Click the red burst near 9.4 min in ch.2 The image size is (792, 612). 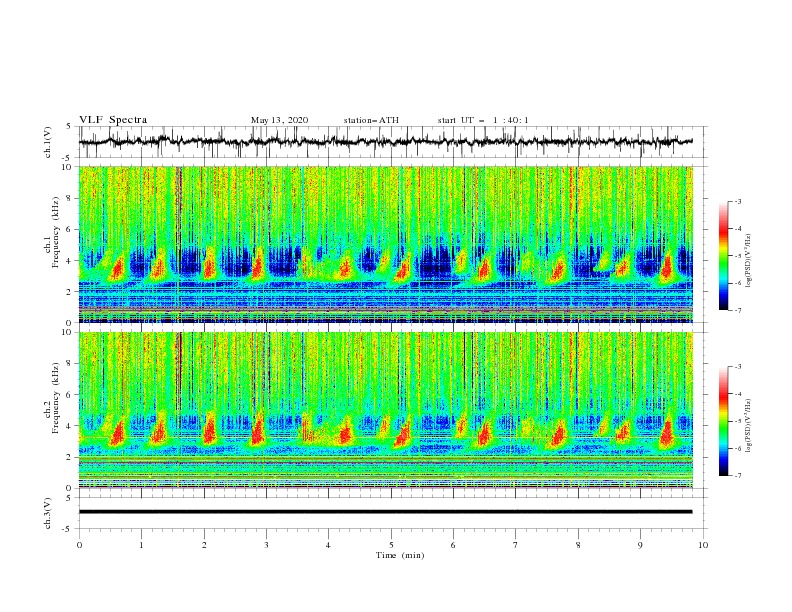667,432
